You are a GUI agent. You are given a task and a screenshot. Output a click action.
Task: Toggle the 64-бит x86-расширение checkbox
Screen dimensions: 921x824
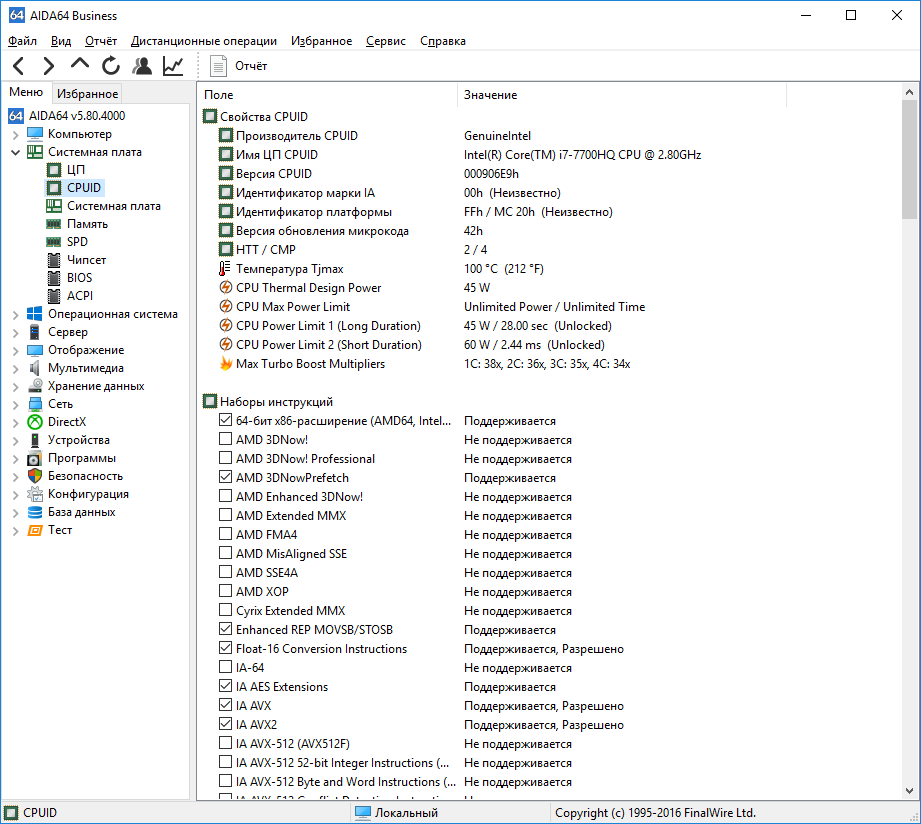click(225, 420)
